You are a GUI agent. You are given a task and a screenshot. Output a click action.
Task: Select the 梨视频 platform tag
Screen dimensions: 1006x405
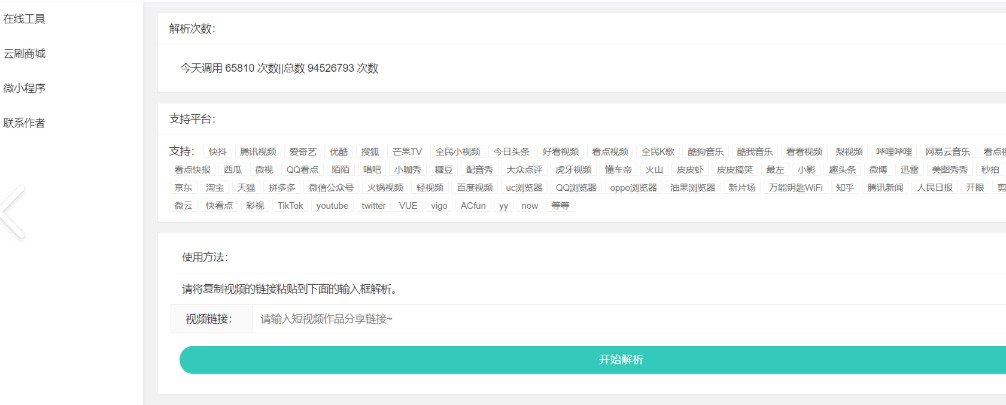[x=849, y=151]
